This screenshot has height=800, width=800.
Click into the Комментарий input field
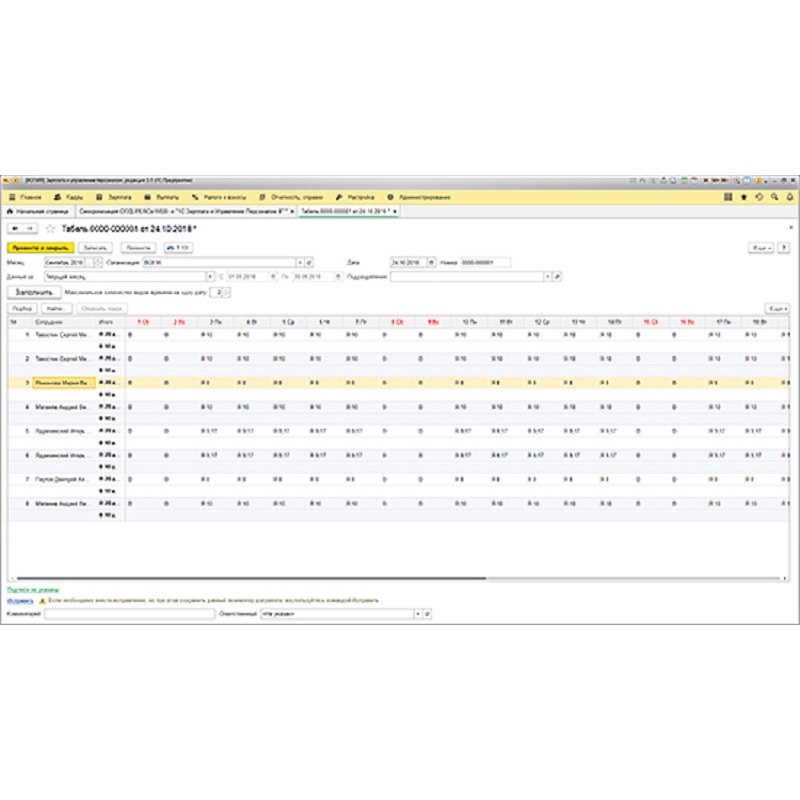[128, 614]
